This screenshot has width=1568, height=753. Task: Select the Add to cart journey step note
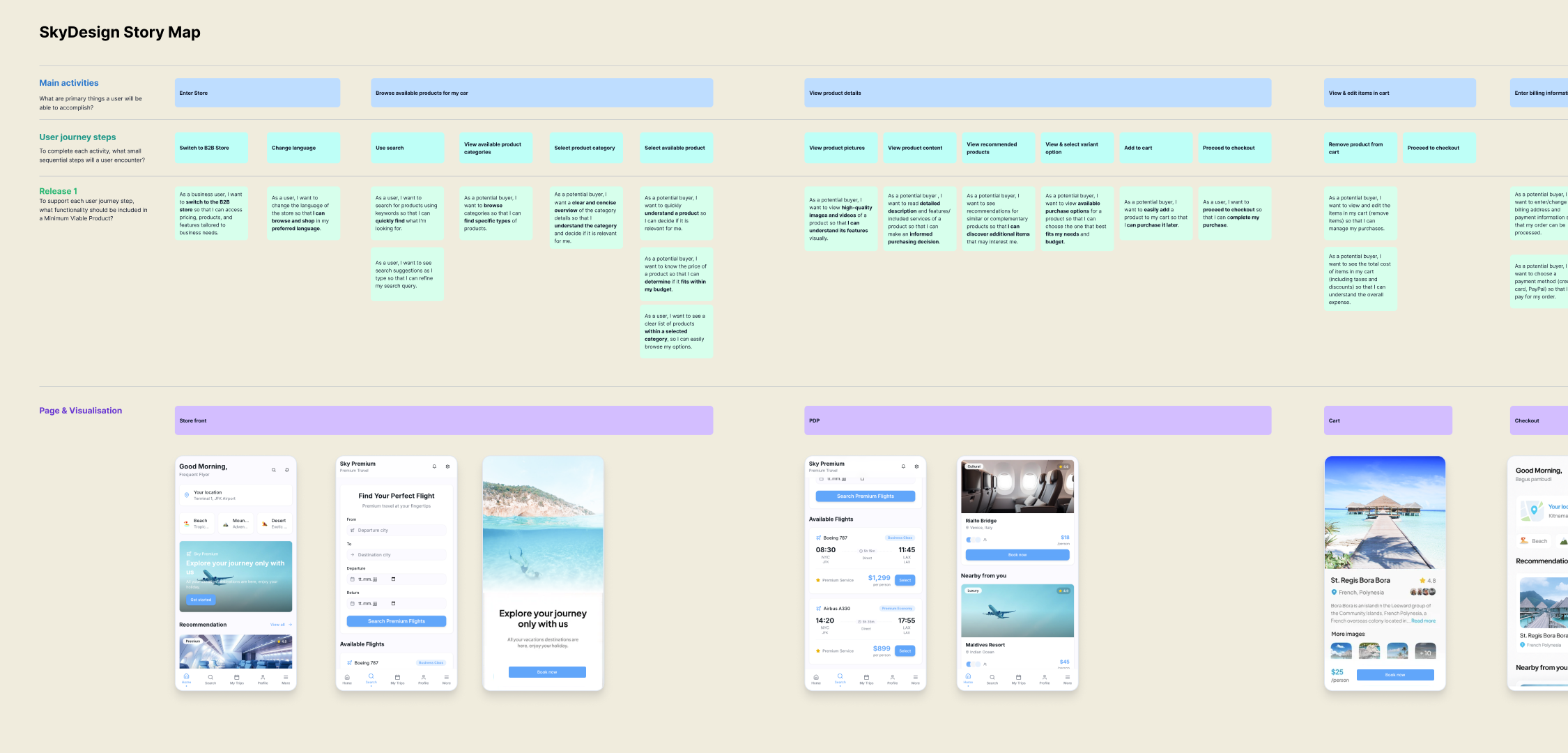point(1155,148)
